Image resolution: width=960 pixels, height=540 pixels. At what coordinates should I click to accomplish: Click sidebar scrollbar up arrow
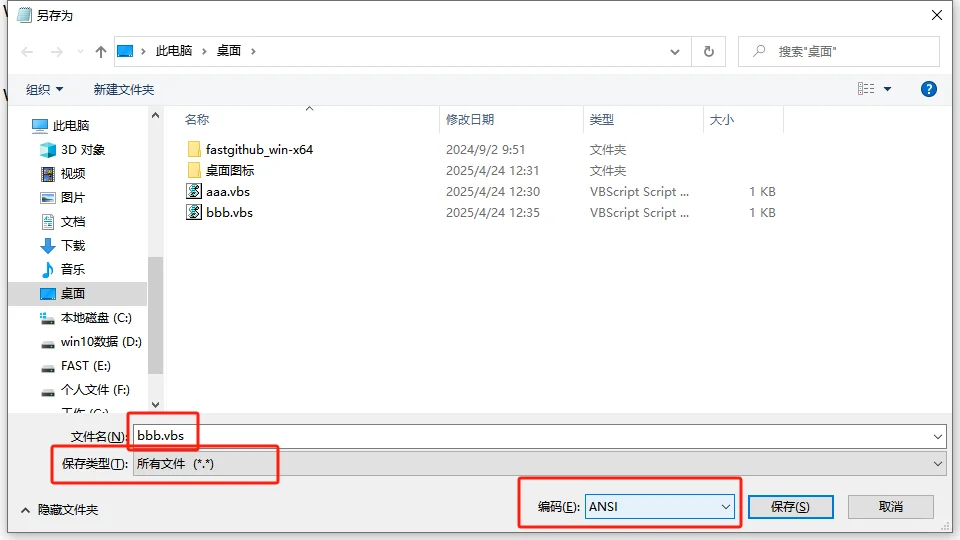tap(156, 115)
